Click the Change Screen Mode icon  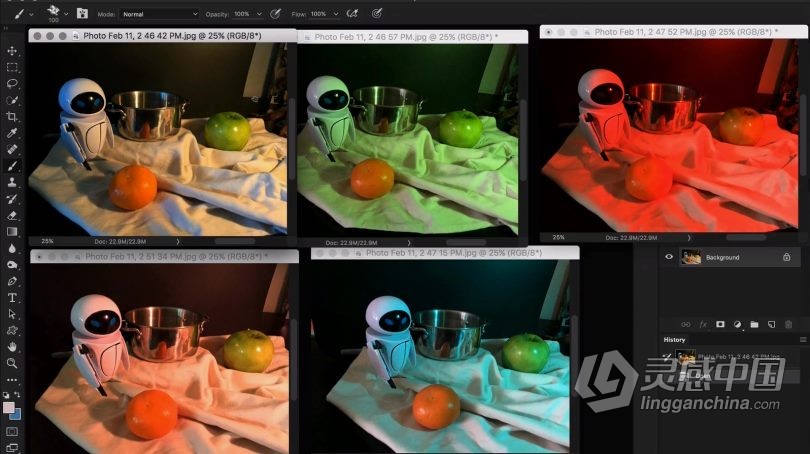pyautogui.click(x=12, y=447)
